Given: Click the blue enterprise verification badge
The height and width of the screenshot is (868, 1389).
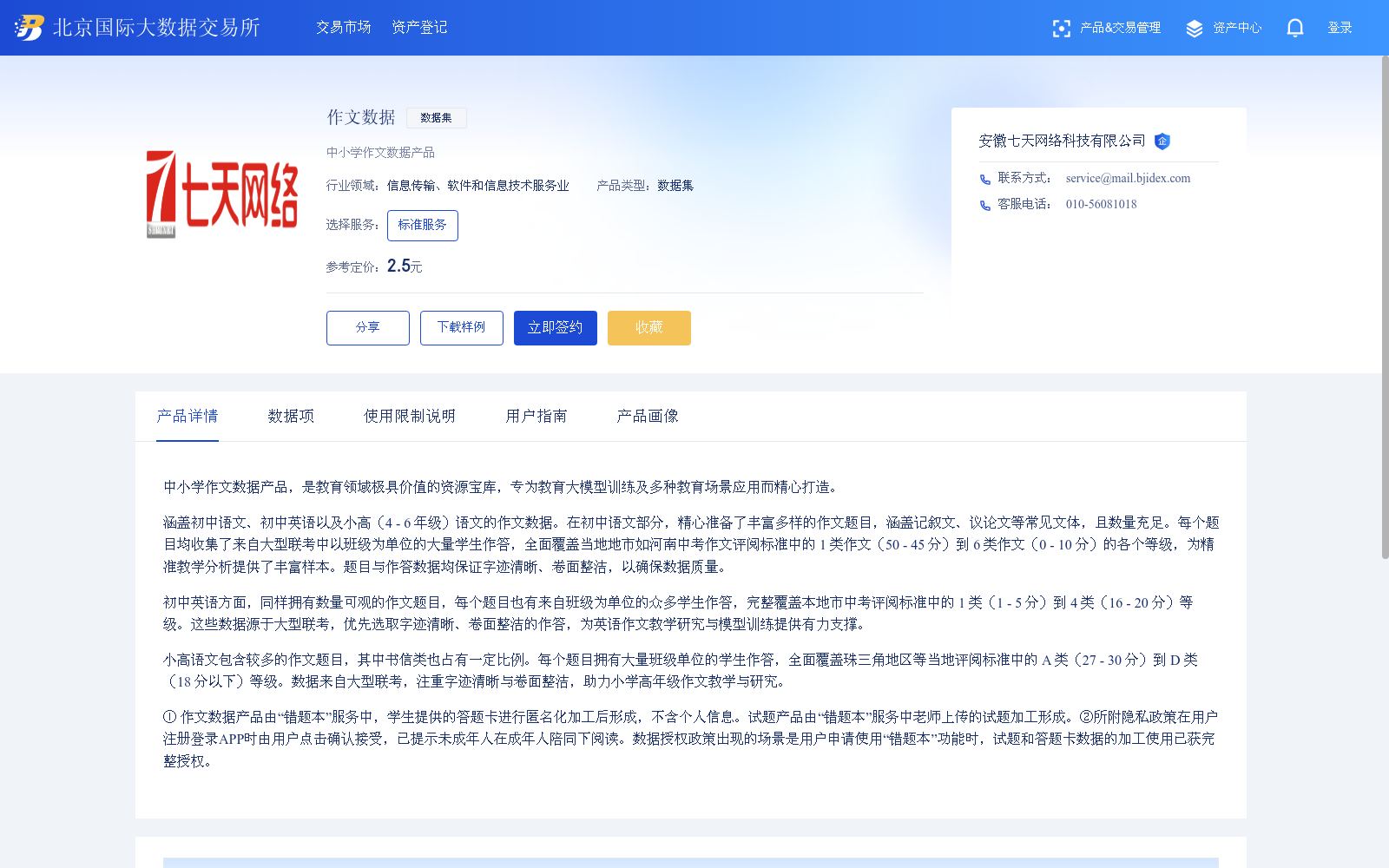Looking at the screenshot, I should [1162, 141].
